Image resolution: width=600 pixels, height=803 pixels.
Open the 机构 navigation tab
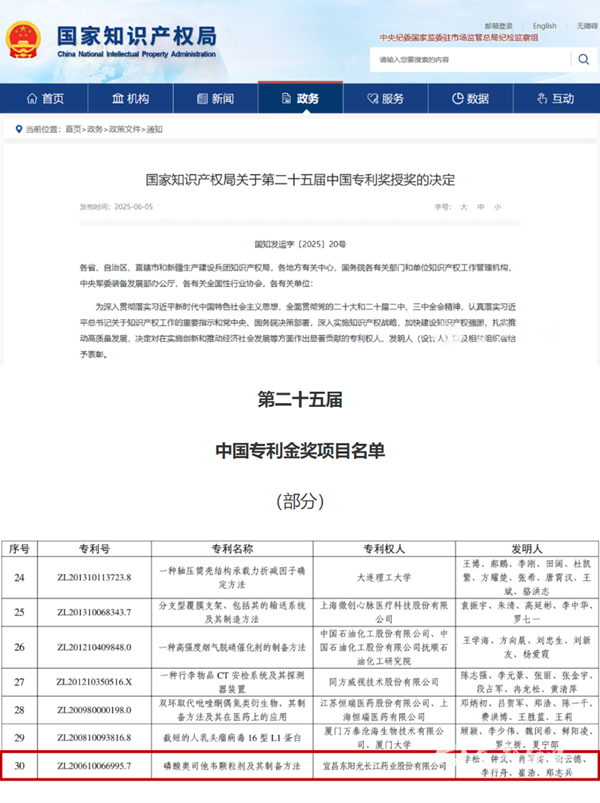(131, 98)
